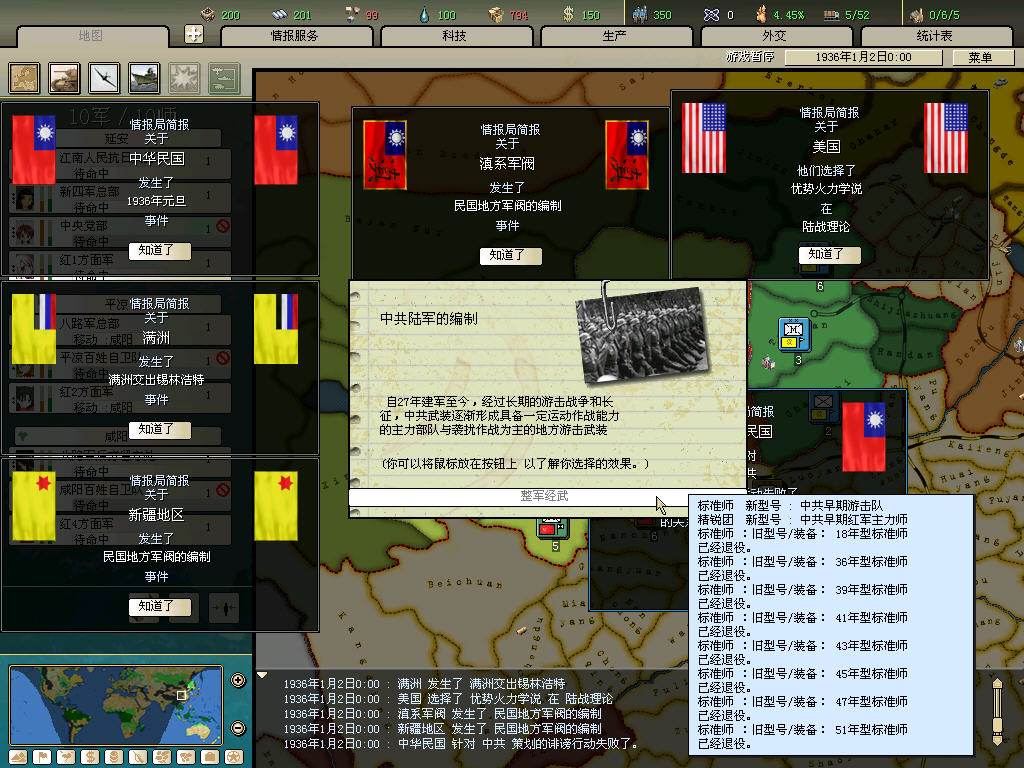Zoom in the minimap with plus button
The image size is (1024, 768).
pos(238,680)
